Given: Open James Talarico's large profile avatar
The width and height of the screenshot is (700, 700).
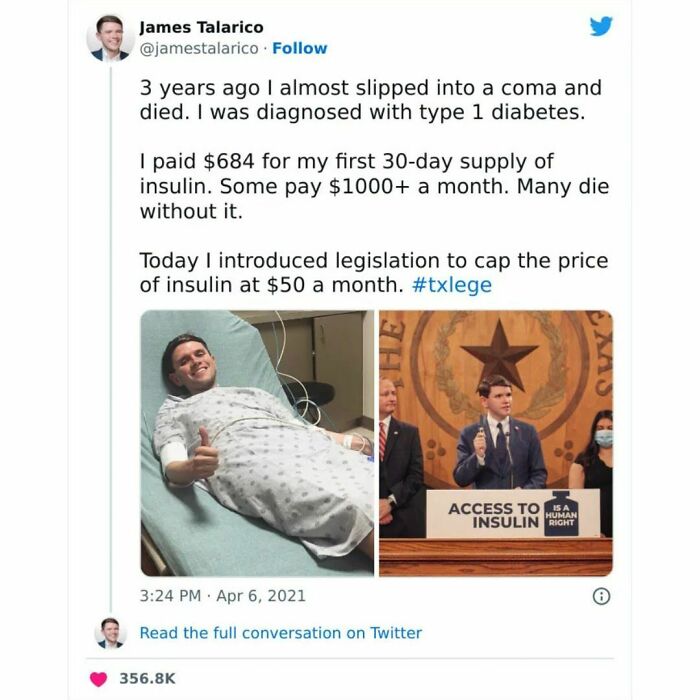Looking at the screenshot, I should (110, 38).
